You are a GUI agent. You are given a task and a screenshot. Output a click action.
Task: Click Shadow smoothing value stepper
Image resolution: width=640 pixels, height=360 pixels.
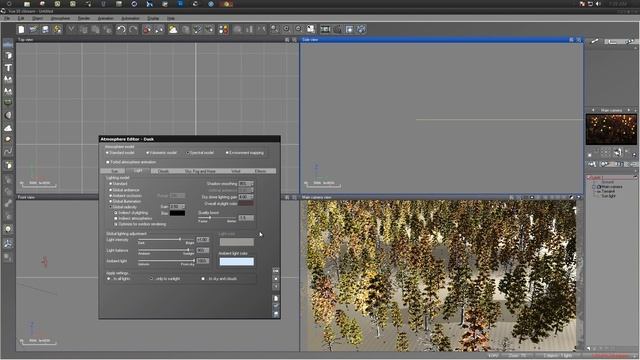pyautogui.click(x=251, y=184)
